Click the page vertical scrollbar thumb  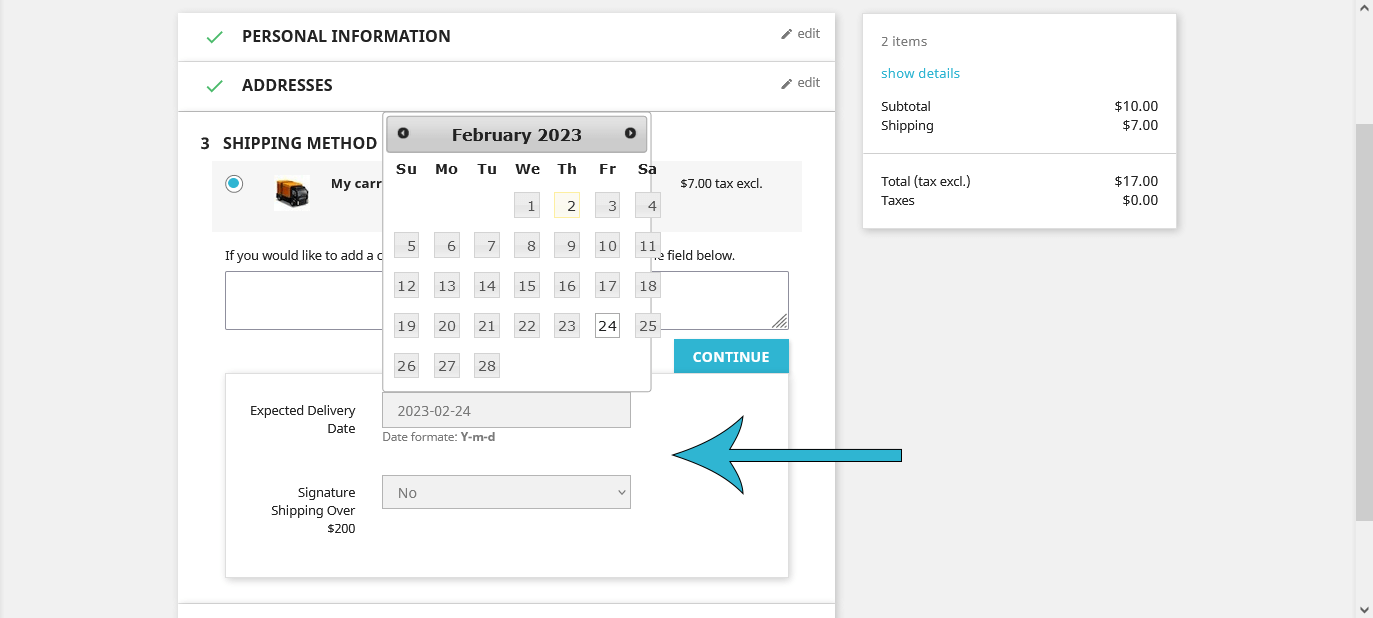coord(1364,322)
